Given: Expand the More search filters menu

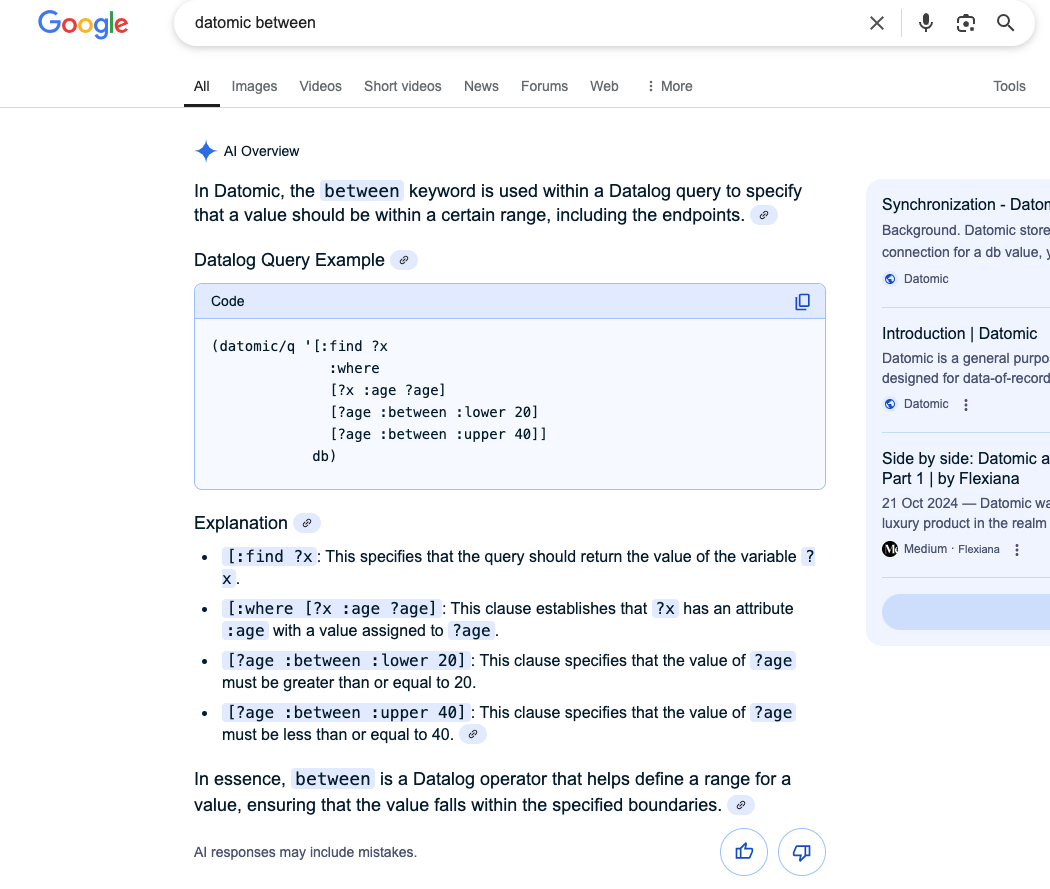Looking at the screenshot, I should point(669,86).
